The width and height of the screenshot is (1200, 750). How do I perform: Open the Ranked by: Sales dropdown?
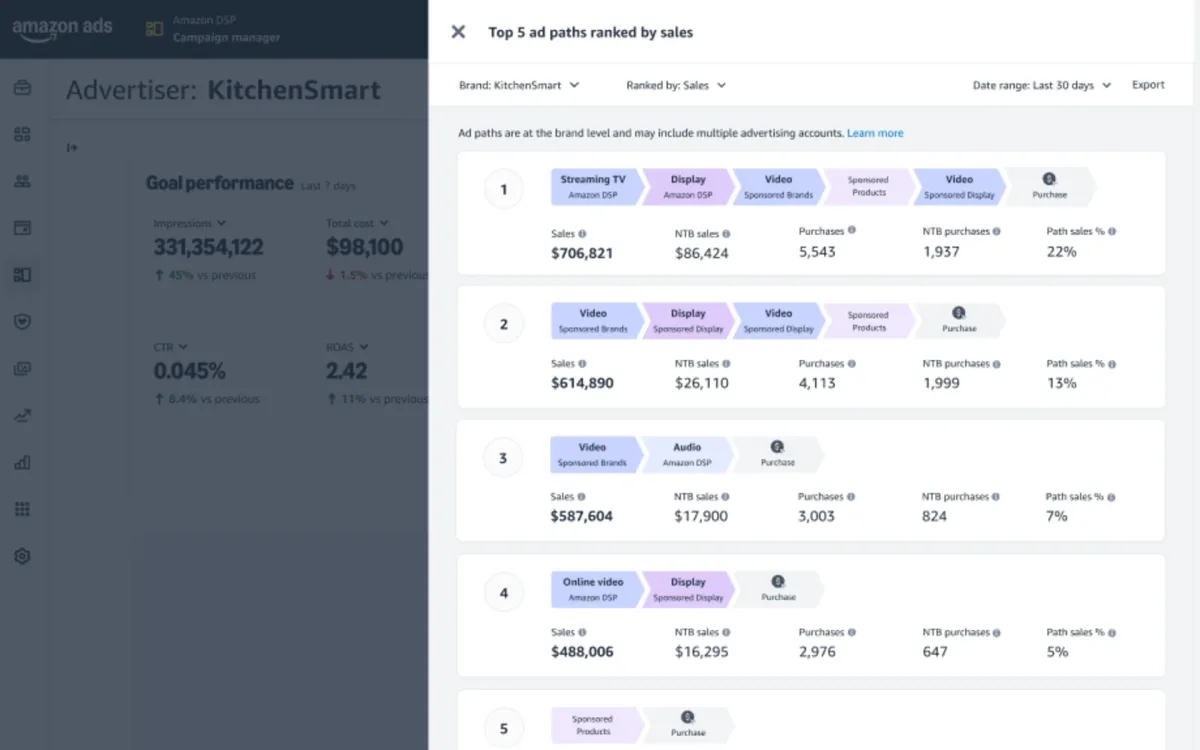click(676, 85)
